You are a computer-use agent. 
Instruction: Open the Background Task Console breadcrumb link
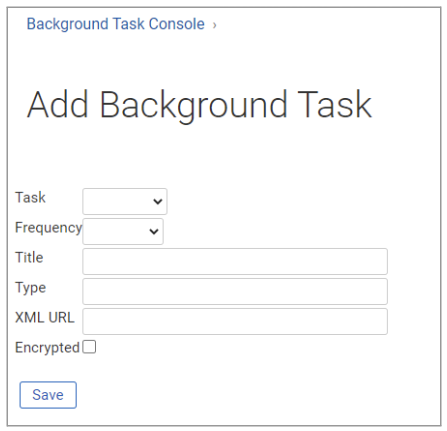[115, 24]
